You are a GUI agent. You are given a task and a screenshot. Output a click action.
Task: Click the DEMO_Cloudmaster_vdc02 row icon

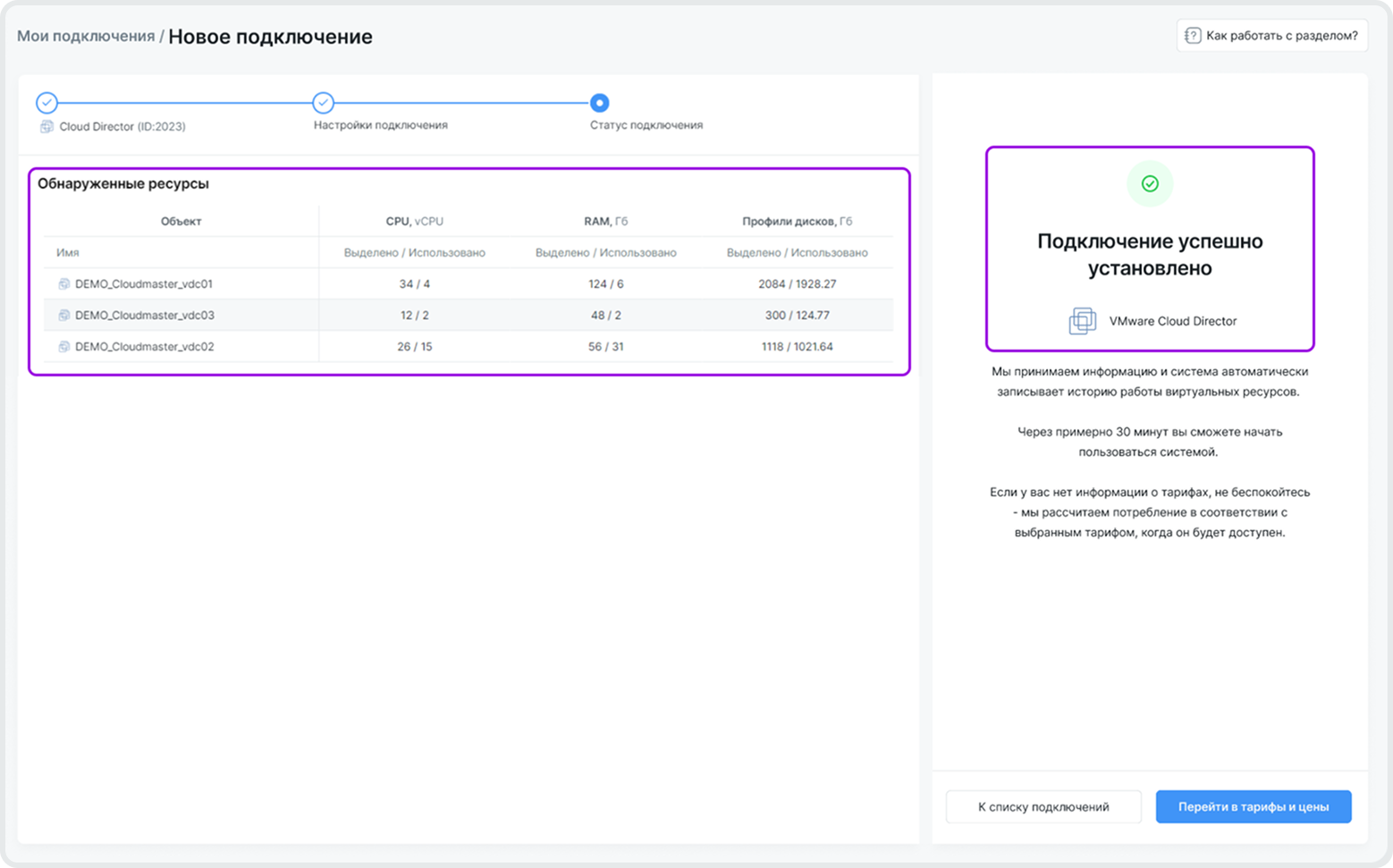point(63,347)
